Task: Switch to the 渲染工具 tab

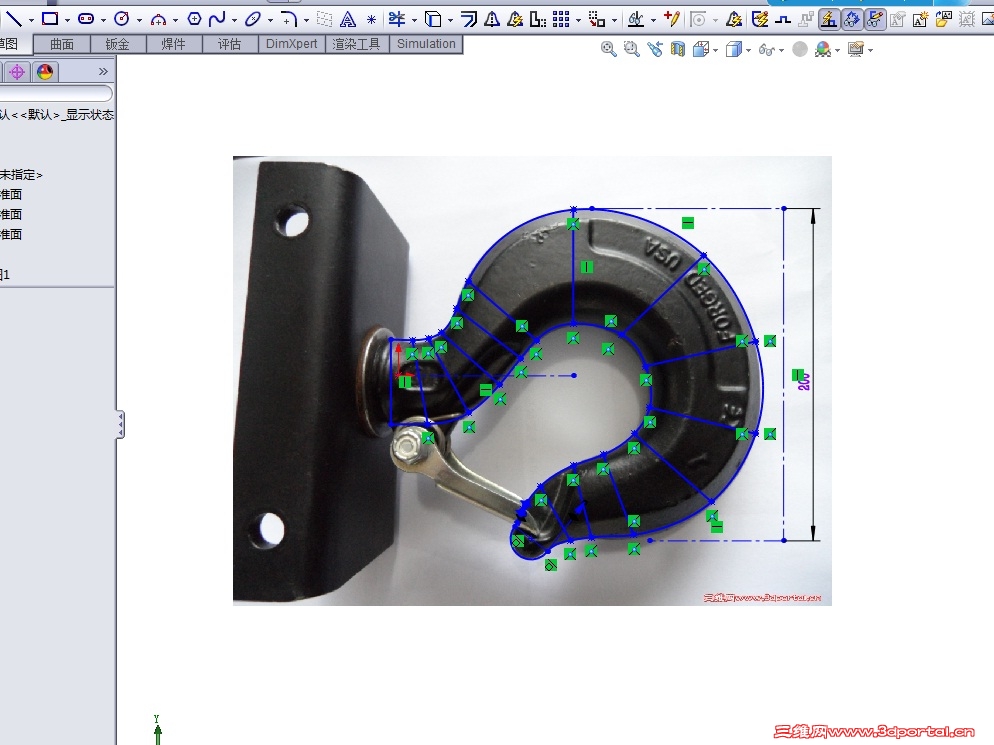Action: click(x=356, y=44)
